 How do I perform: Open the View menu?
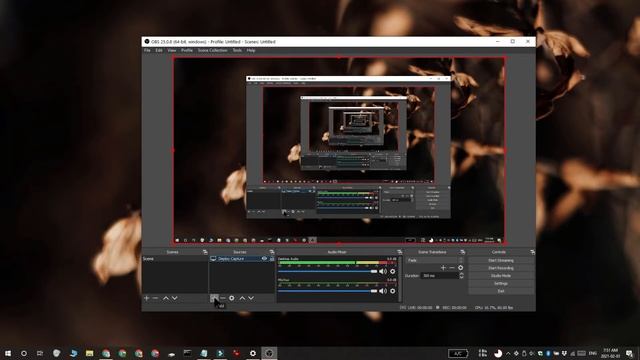coord(172,50)
